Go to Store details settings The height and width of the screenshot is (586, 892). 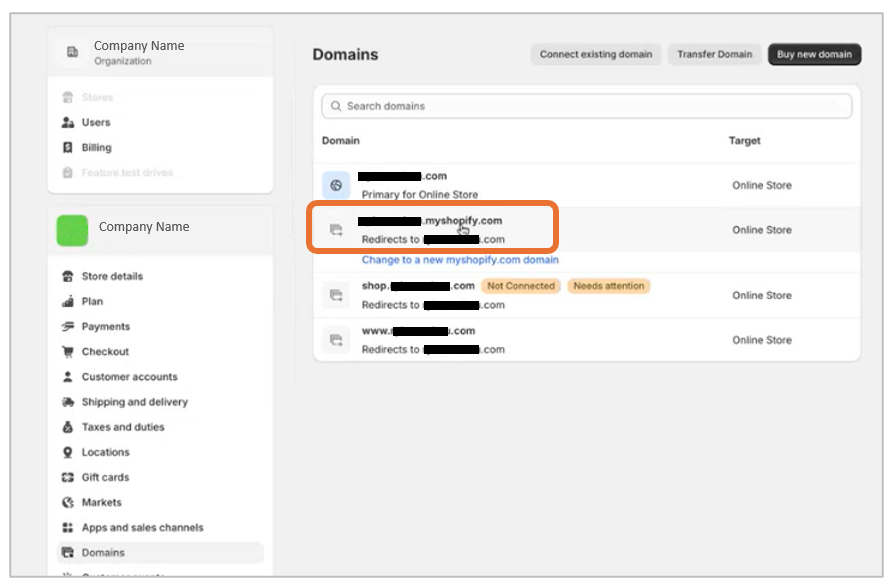tap(112, 277)
